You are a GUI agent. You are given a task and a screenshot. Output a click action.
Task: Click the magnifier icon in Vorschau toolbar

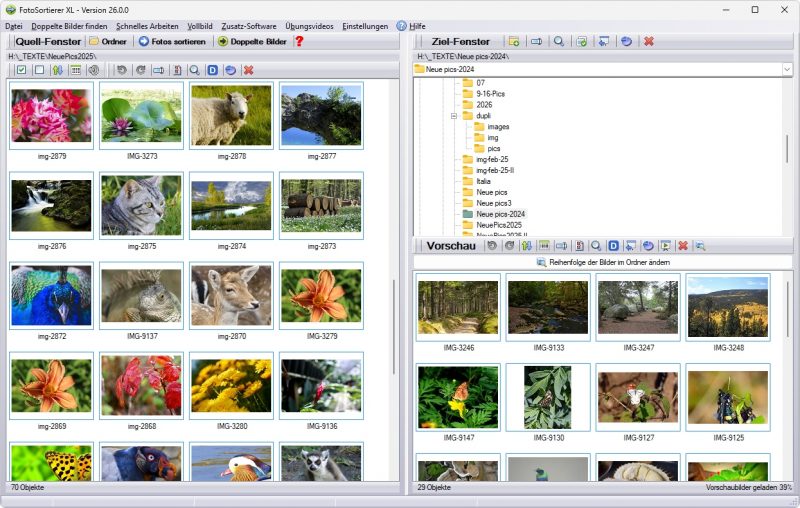click(x=596, y=246)
